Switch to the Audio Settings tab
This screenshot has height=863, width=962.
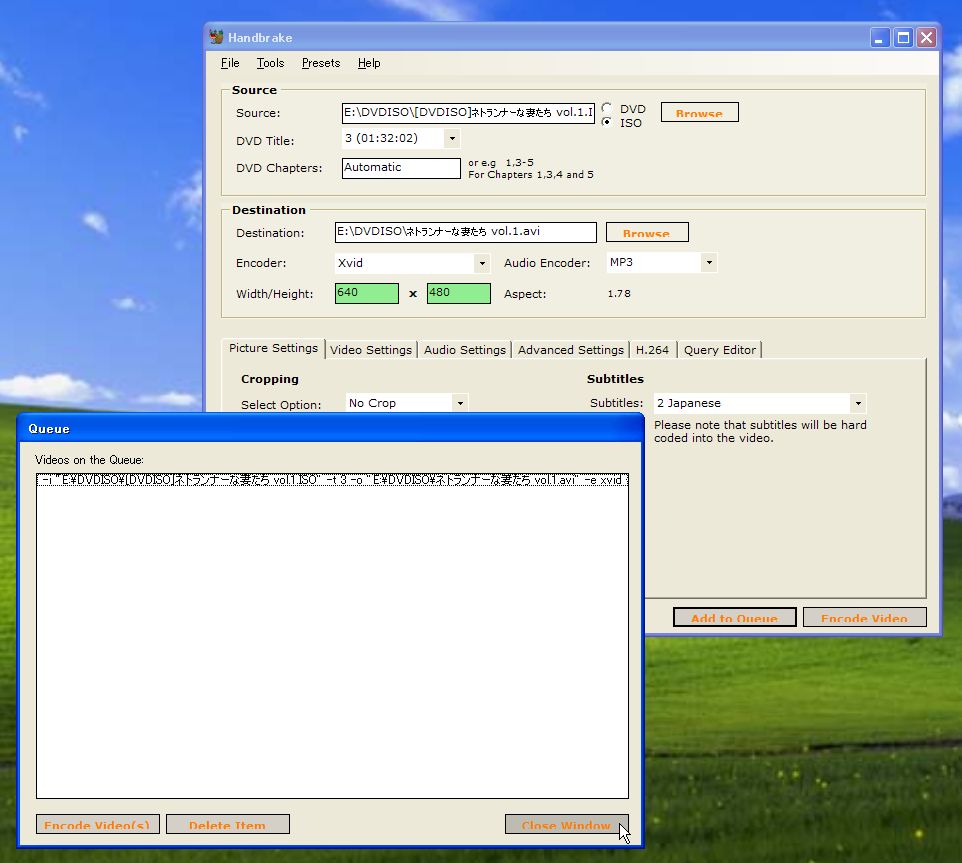[x=464, y=350]
